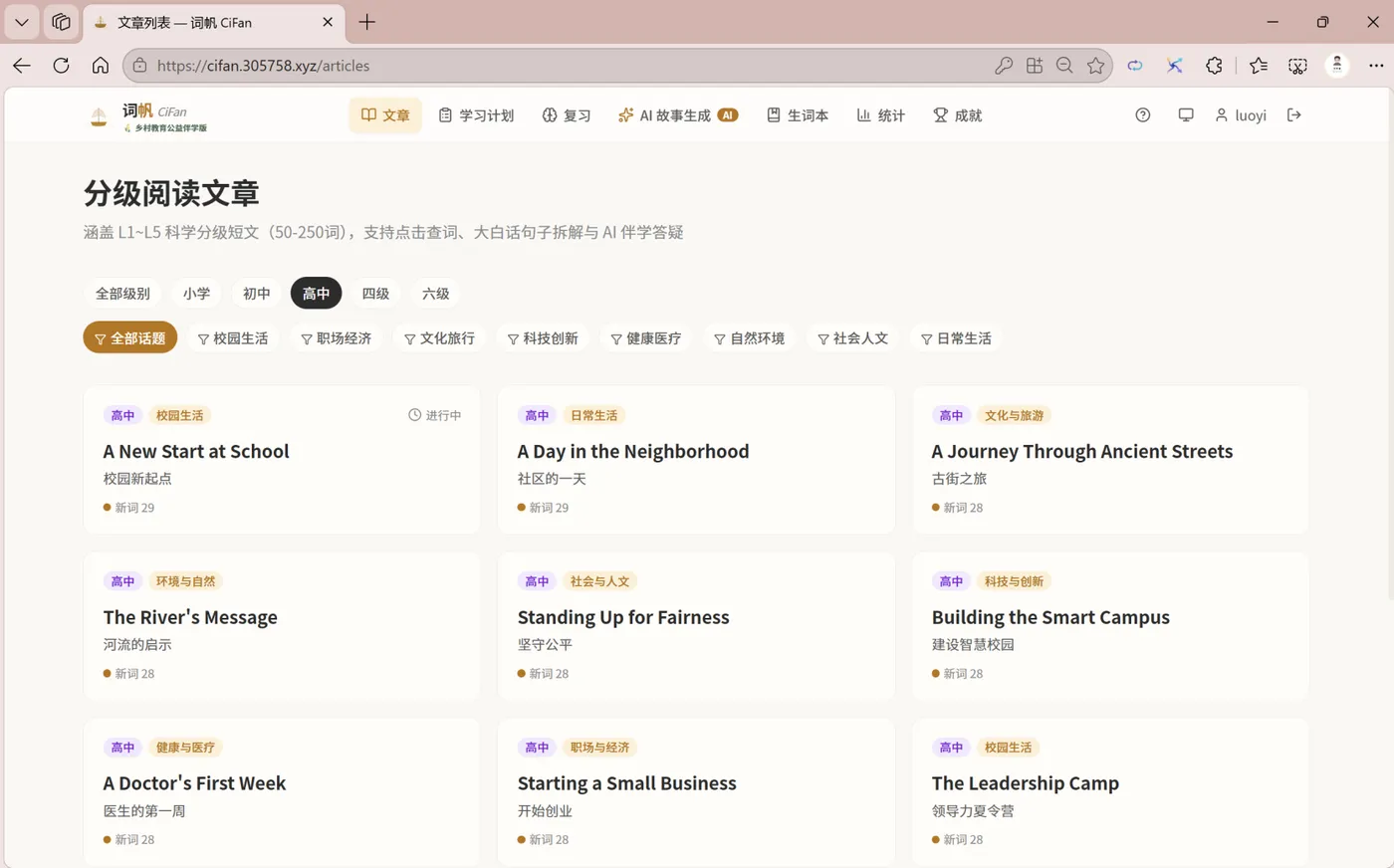Go to 学习计划 in the navigation
This screenshot has height=868, width=1394.
(476, 115)
